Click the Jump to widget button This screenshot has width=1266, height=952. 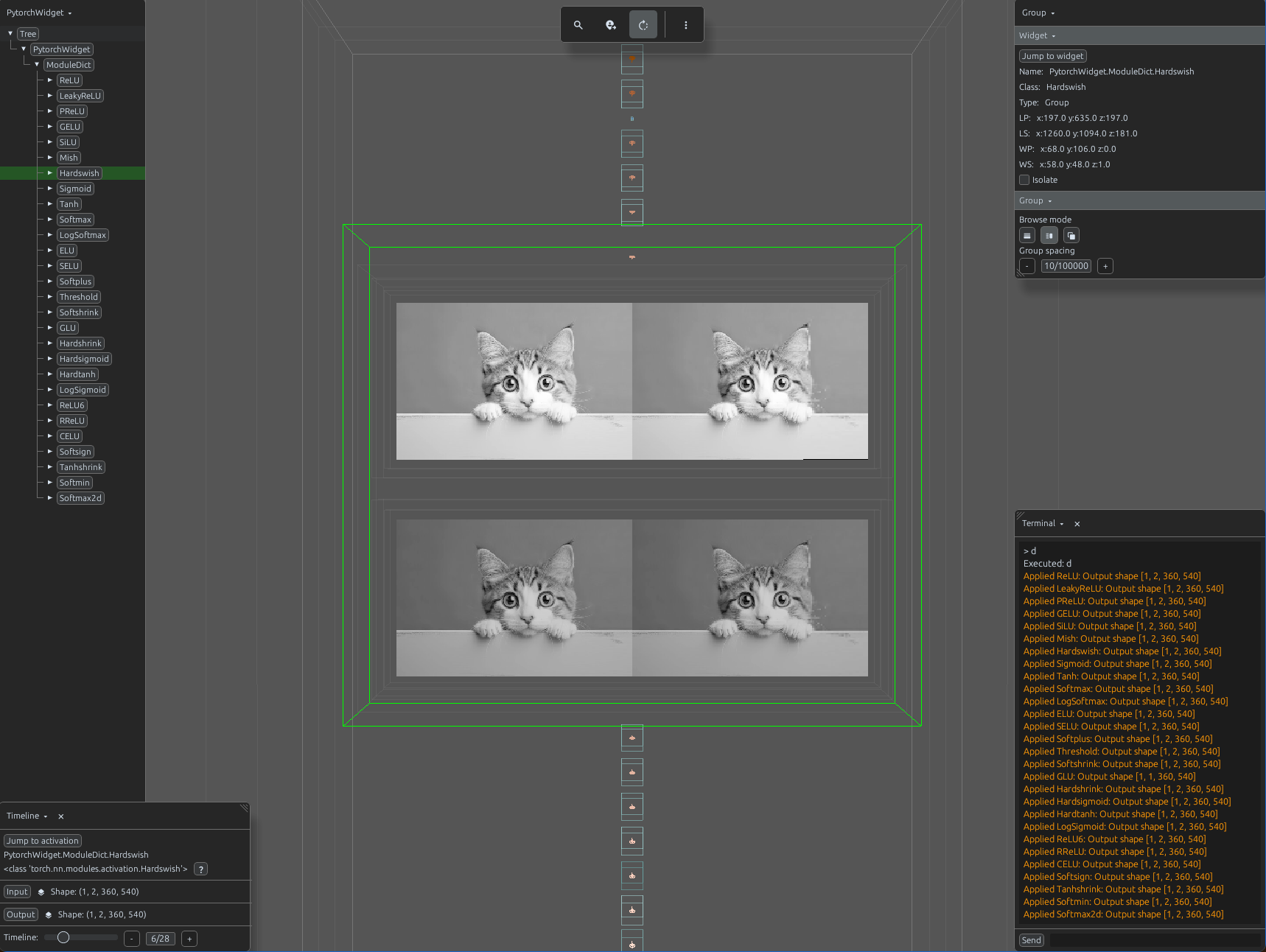click(x=1052, y=56)
